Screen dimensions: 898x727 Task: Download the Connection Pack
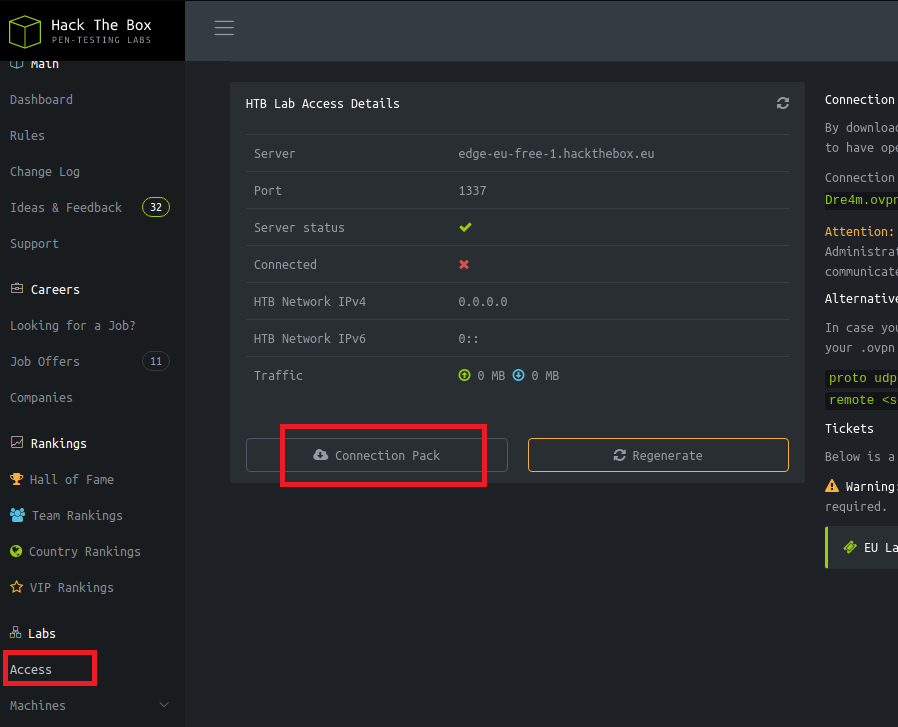coord(377,455)
